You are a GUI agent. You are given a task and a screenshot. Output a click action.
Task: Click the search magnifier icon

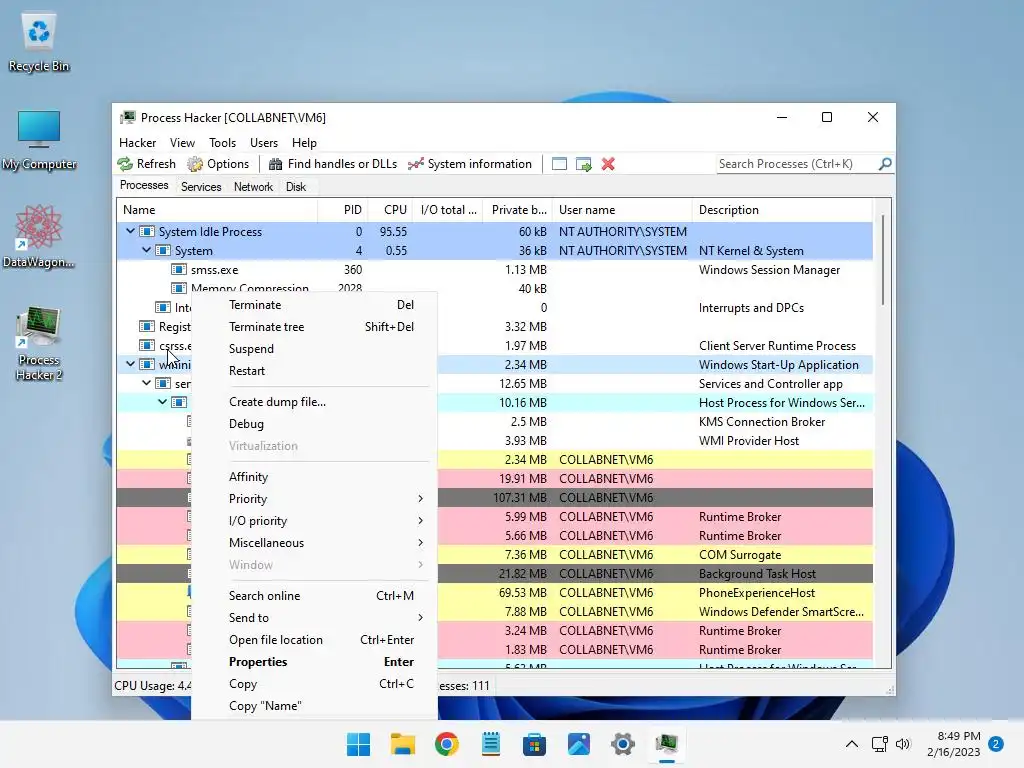click(x=885, y=164)
